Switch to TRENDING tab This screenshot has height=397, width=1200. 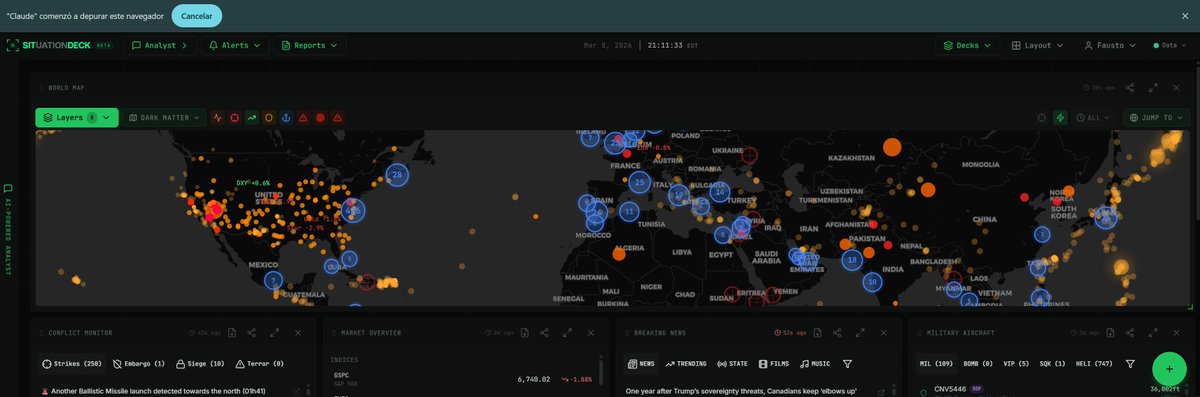point(686,364)
